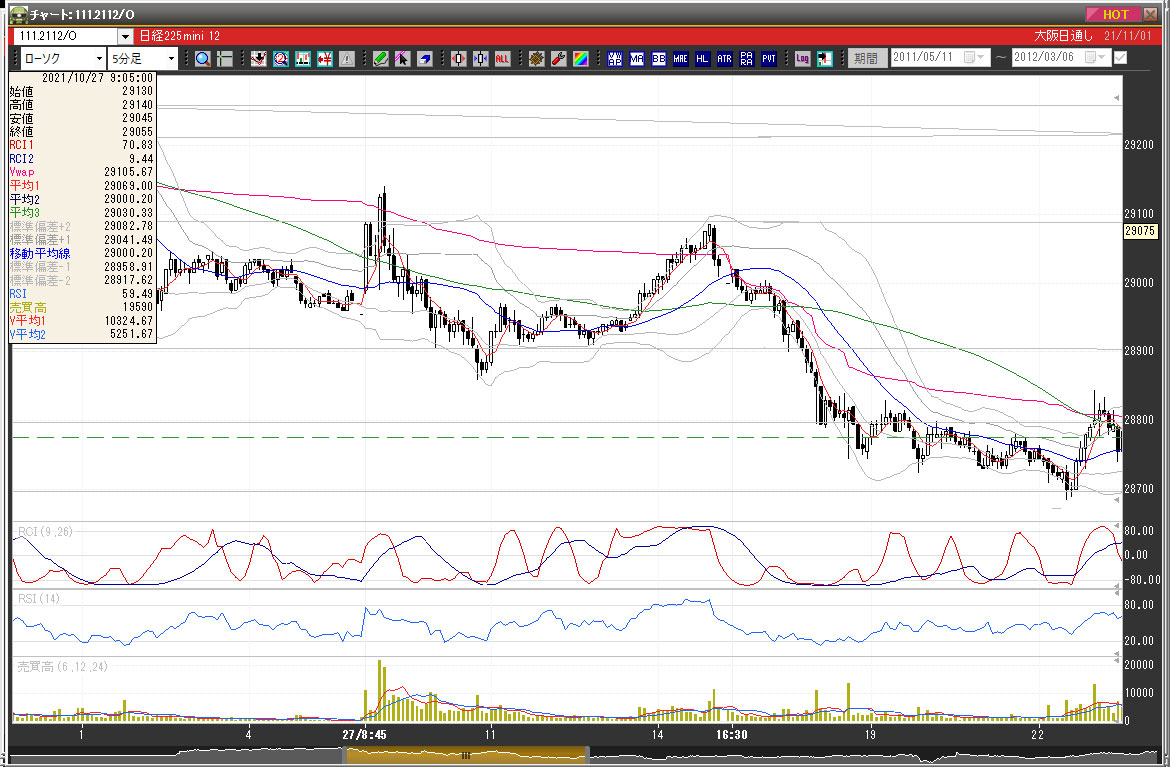Click the red-arrow candle width icon
This screenshot has width=1170, height=767.
click(x=458, y=58)
